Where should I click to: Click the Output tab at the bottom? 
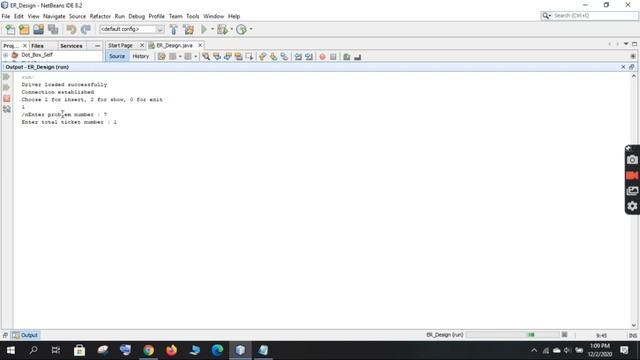click(x=25, y=335)
